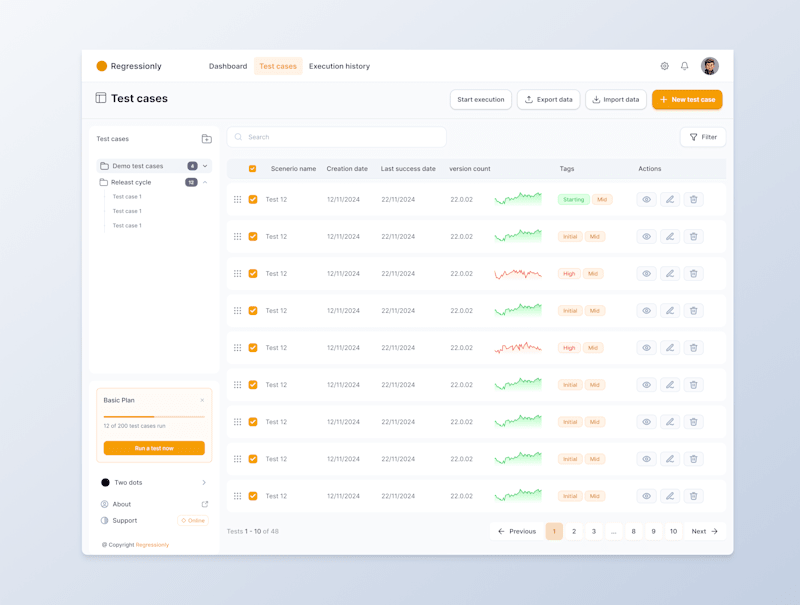Uncheck the fifth test row checkbox
800x605 pixels.
click(x=253, y=348)
